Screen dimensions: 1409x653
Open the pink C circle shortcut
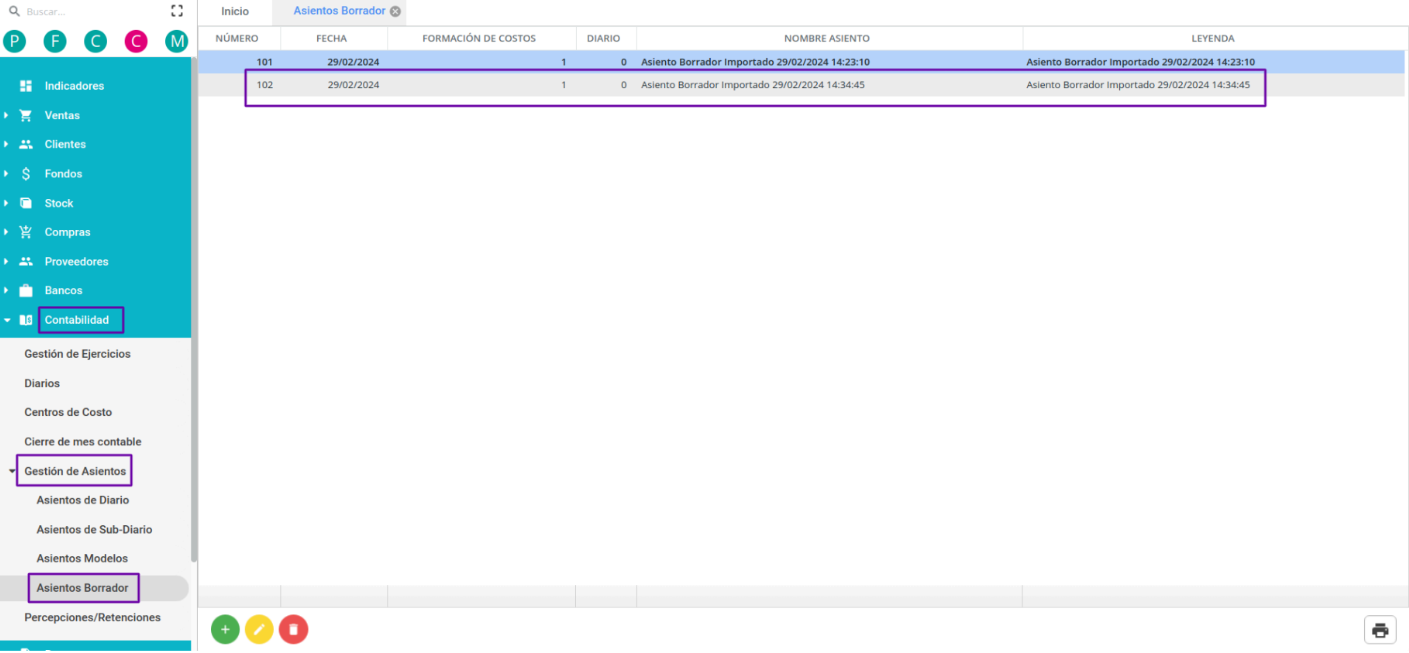click(x=136, y=41)
